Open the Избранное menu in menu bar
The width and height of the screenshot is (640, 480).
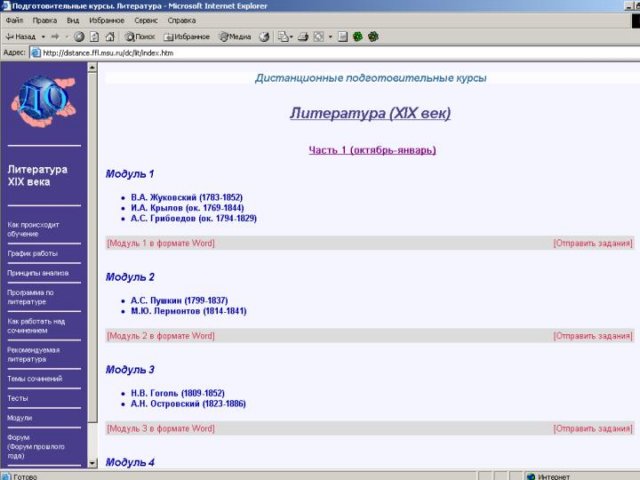click(x=107, y=20)
